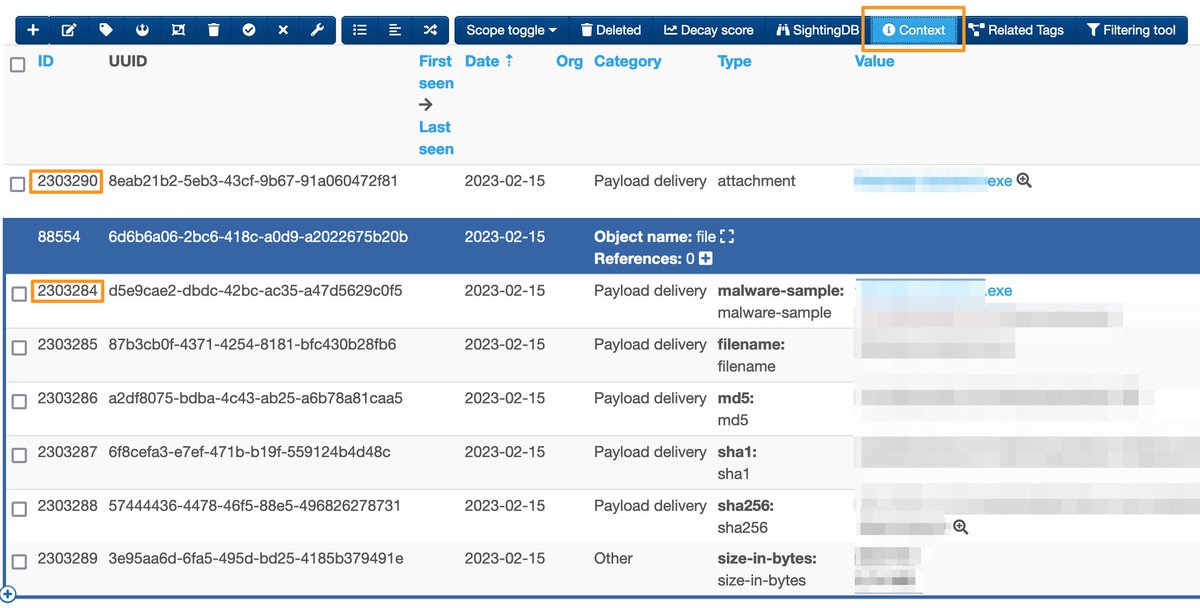The width and height of the screenshot is (1200, 608).
Task: Sort by the Date column header
Action: (x=489, y=61)
